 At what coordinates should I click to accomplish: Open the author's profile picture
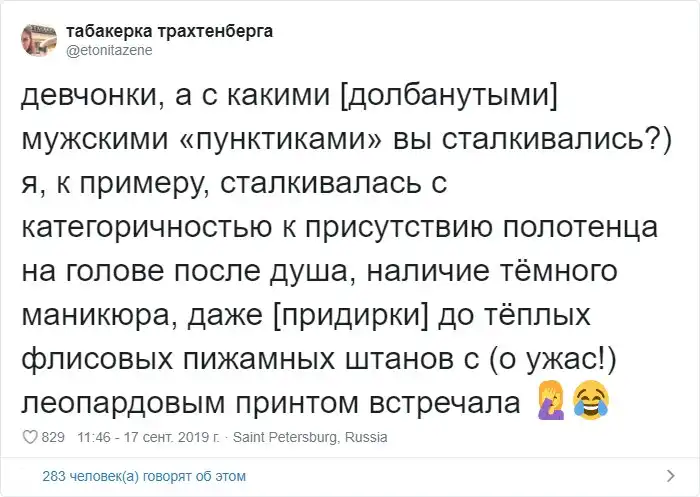(x=42, y=38)
